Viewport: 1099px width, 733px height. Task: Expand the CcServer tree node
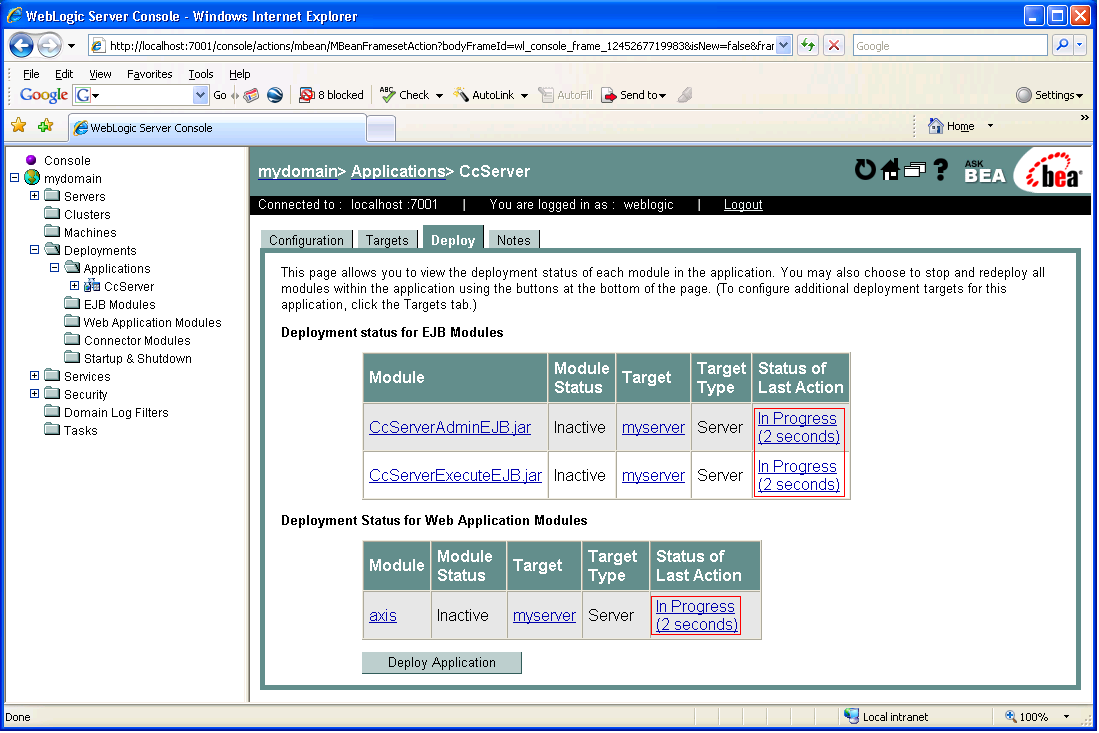click(x=73, y=286)
